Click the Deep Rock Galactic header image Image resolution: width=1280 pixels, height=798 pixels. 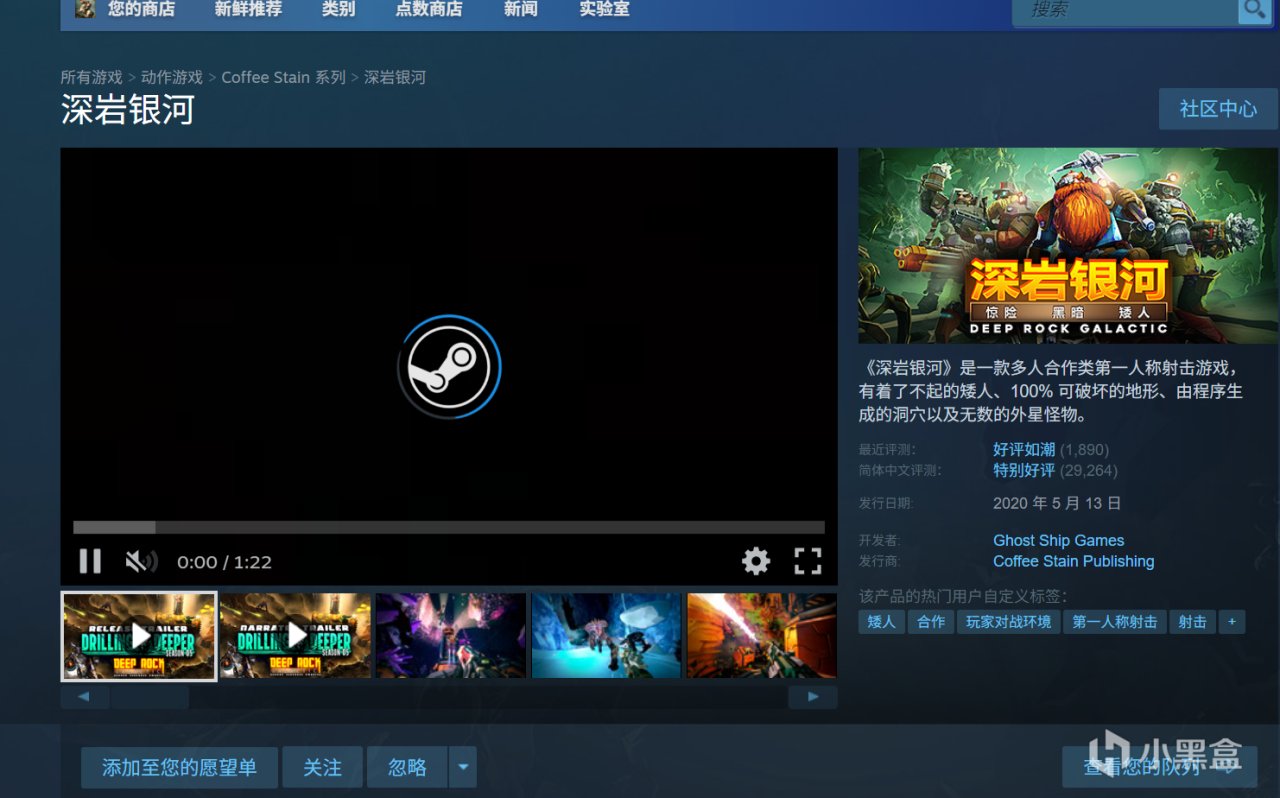pos(1068,246)
